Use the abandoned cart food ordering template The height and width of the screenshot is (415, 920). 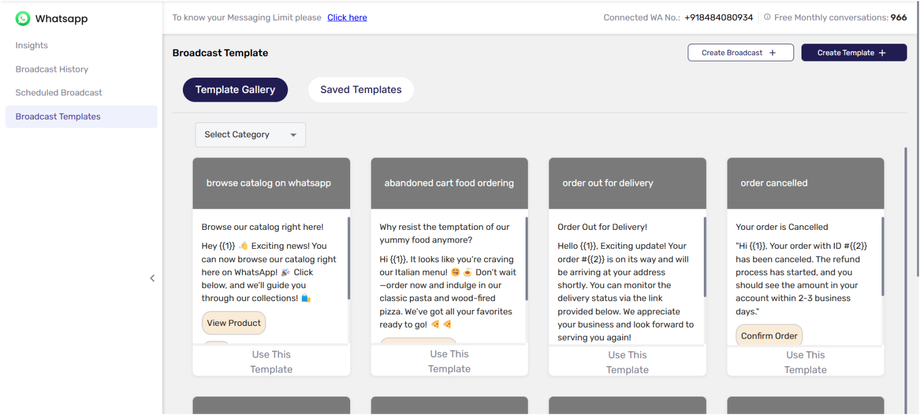tap(449, 361)
